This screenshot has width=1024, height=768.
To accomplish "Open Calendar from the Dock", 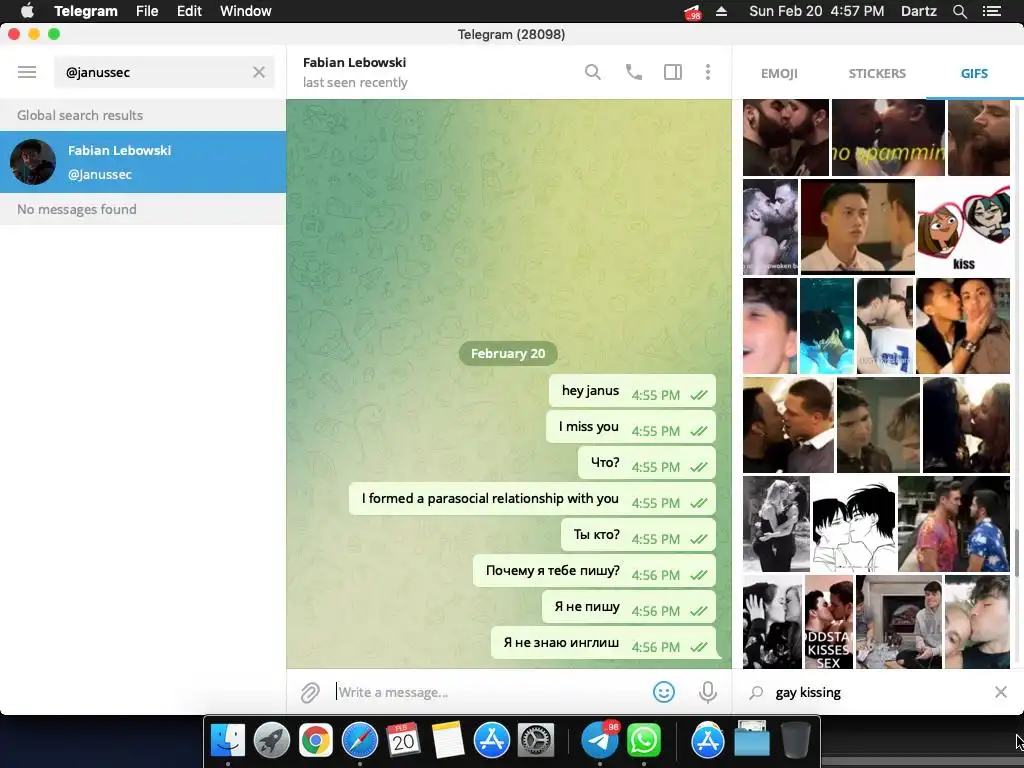I will coord(403,741).
